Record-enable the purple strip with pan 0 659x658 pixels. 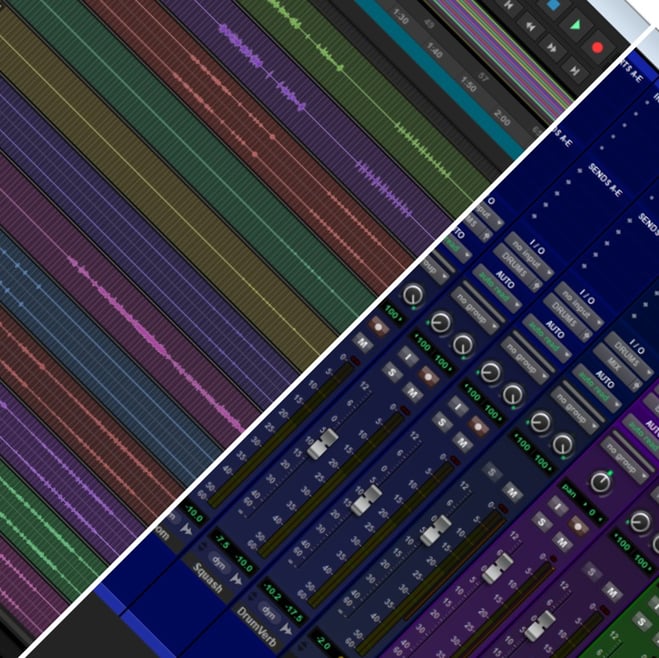coord(577,526)
